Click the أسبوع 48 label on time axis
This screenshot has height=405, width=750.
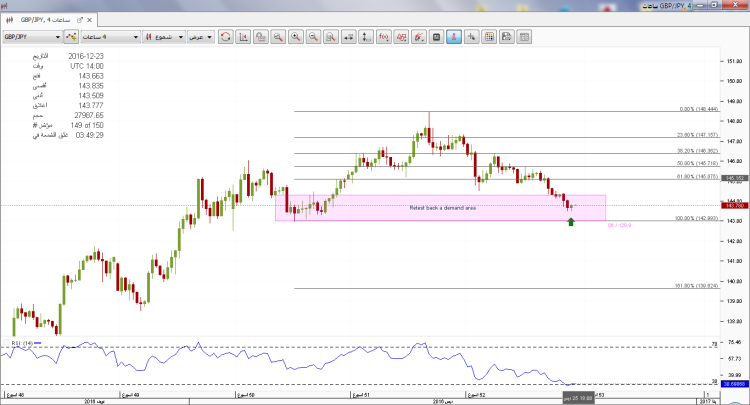[15, 395]
